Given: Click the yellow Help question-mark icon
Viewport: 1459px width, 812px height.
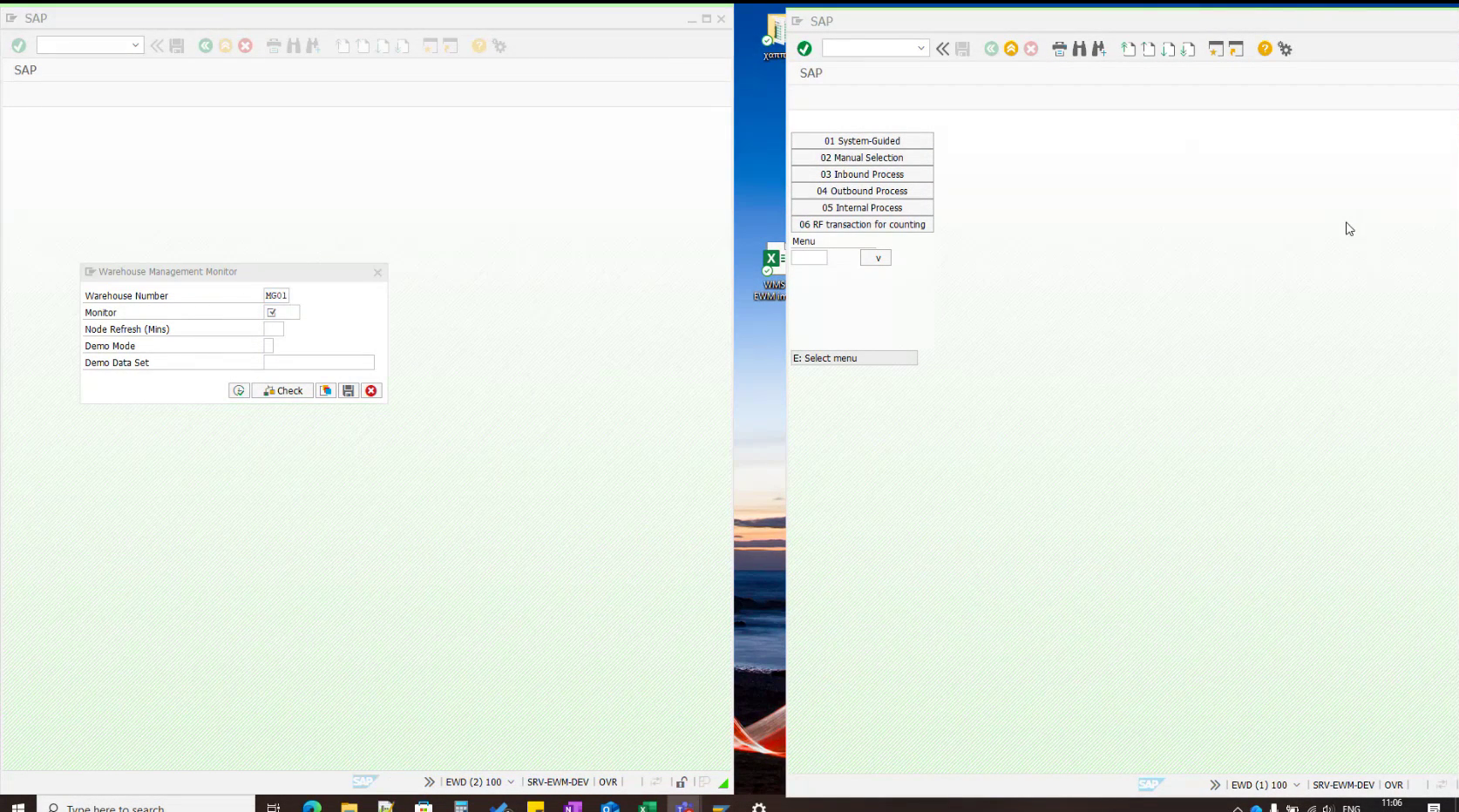Looking at the screenshot, I should 478,45.
